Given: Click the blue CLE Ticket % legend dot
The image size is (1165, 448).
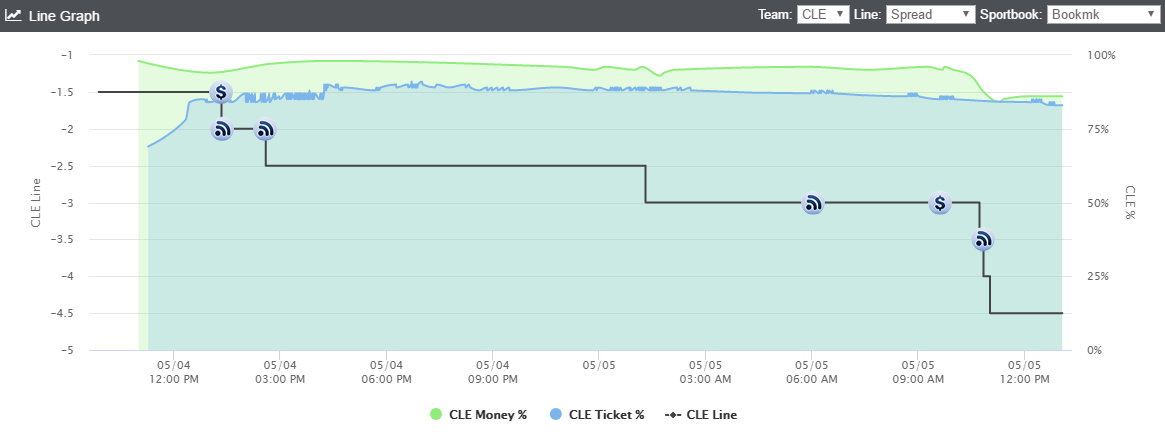Looking at the screenshot, I should (556, 415).
